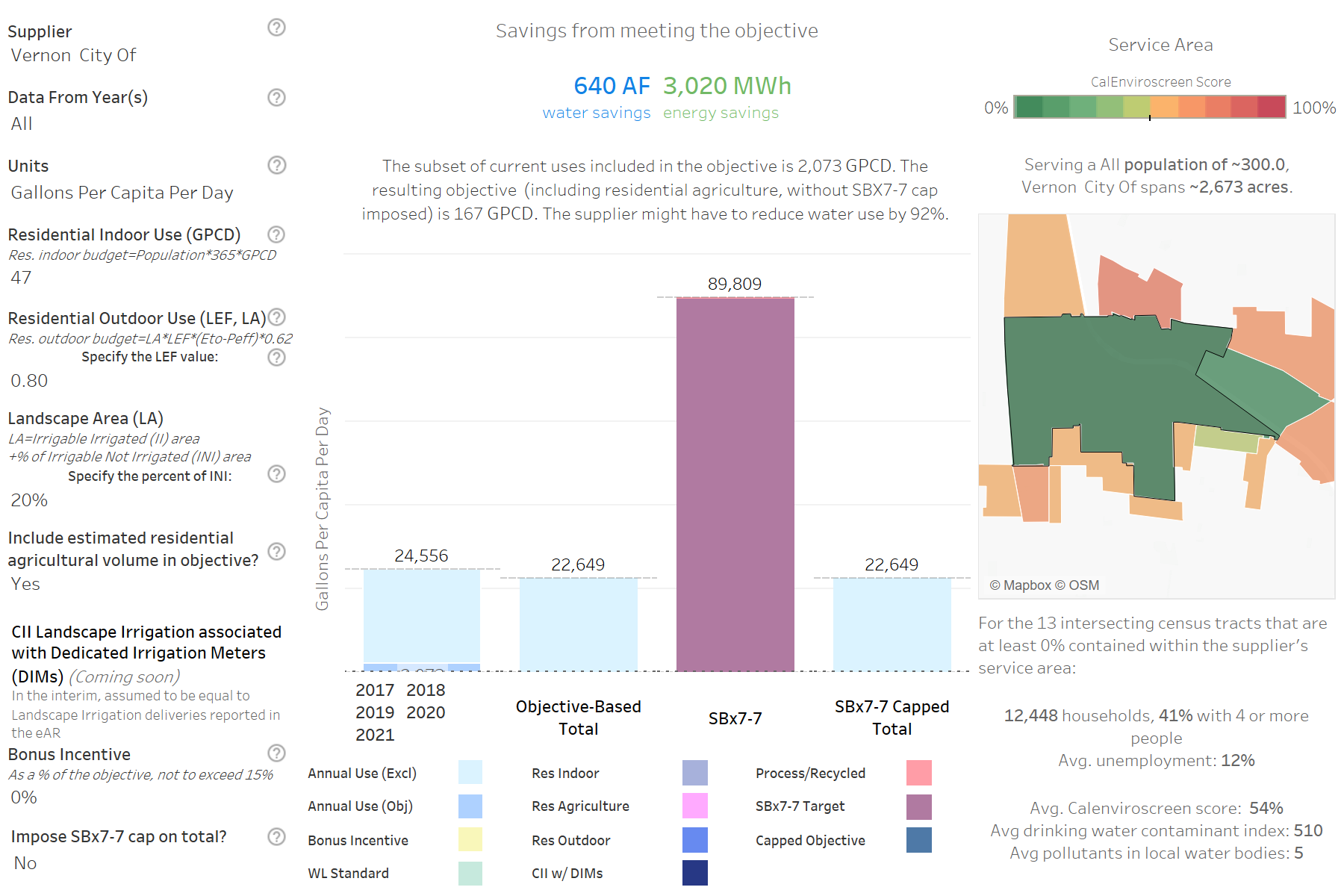Open the Supplier dropdown showing Vernon City Of

coord(73,56)
